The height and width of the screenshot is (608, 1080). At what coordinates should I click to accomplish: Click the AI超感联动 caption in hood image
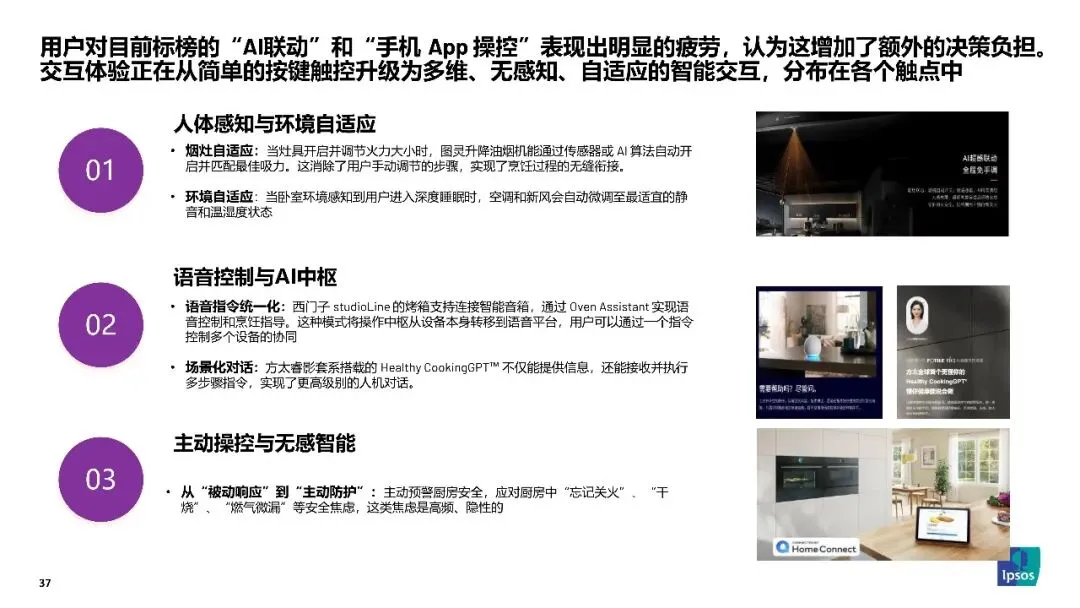click(979, 158)
